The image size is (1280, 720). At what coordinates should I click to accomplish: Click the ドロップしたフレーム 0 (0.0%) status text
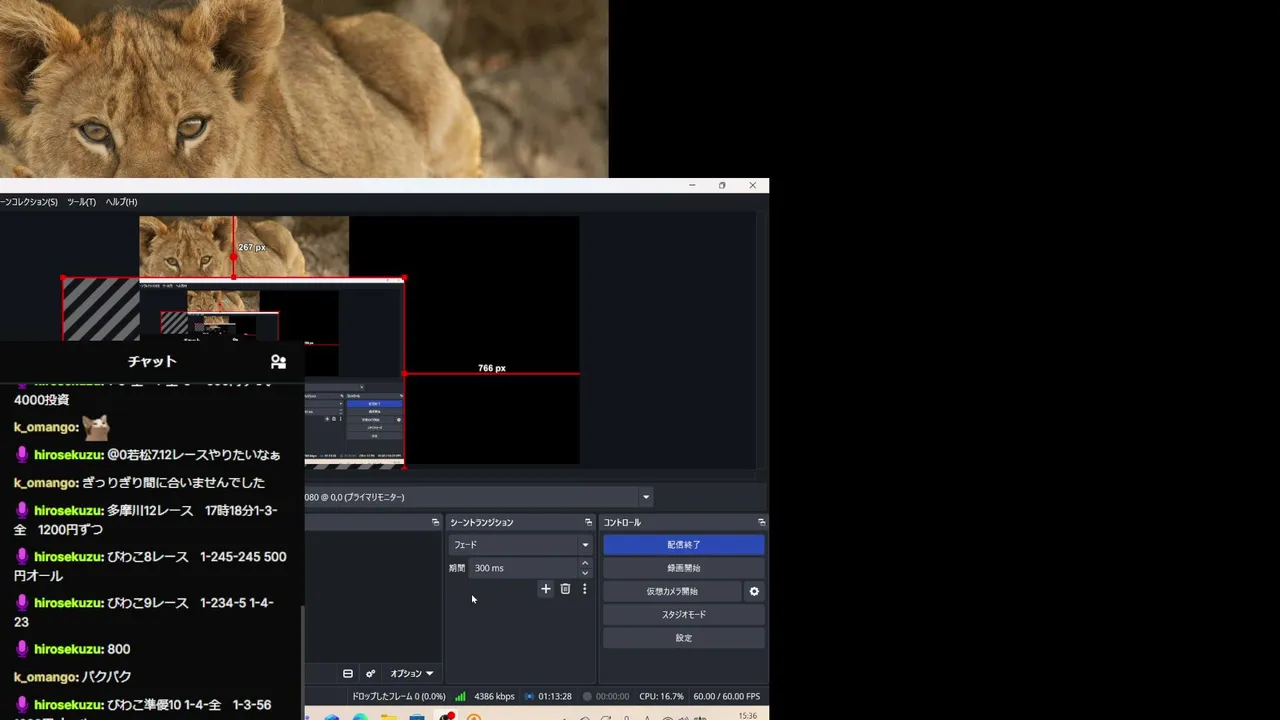pos(399,696)
